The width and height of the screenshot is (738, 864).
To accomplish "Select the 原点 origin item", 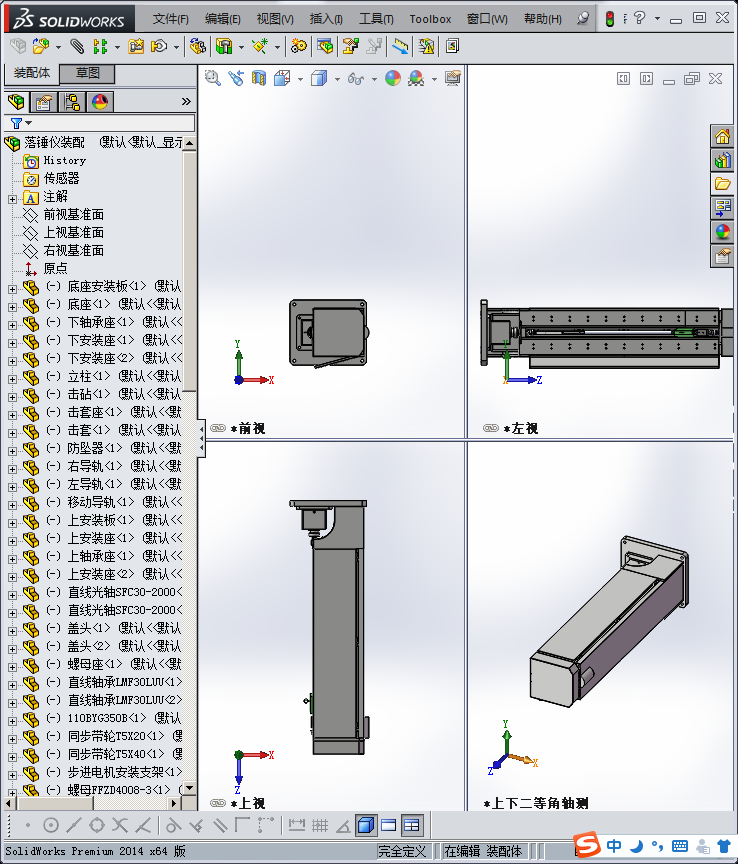I will click(x=56, y=268).
